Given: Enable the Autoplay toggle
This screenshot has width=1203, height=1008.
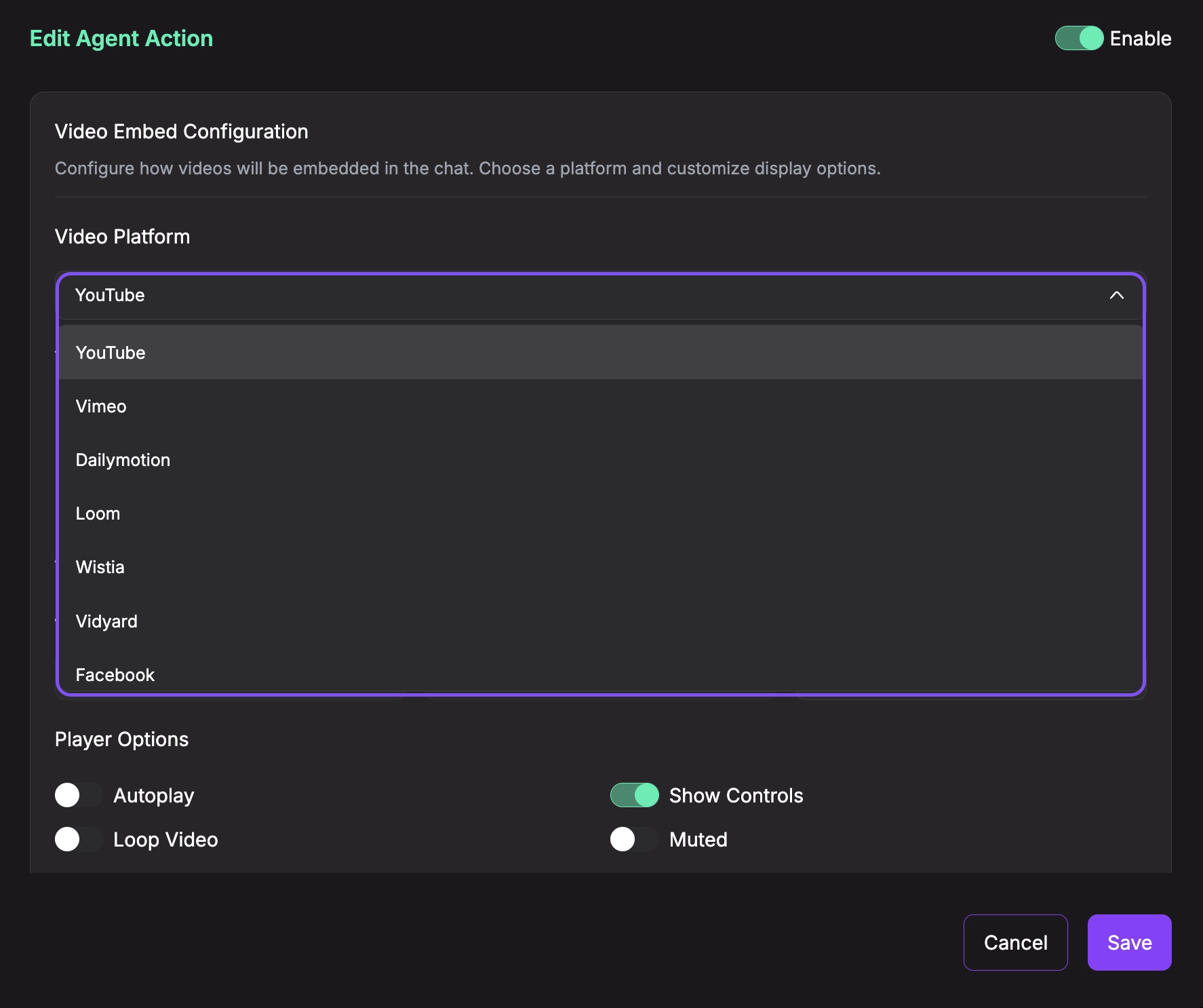Looking at the screenshot, I should click(x=78, y=795).
